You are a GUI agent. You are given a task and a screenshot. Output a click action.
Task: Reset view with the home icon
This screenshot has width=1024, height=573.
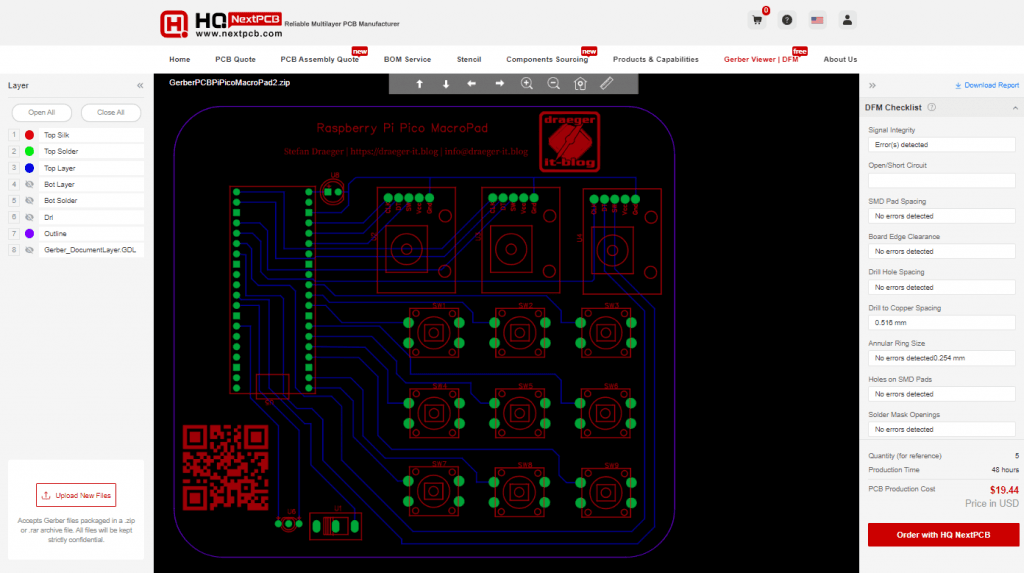click(x=580, y=84)
